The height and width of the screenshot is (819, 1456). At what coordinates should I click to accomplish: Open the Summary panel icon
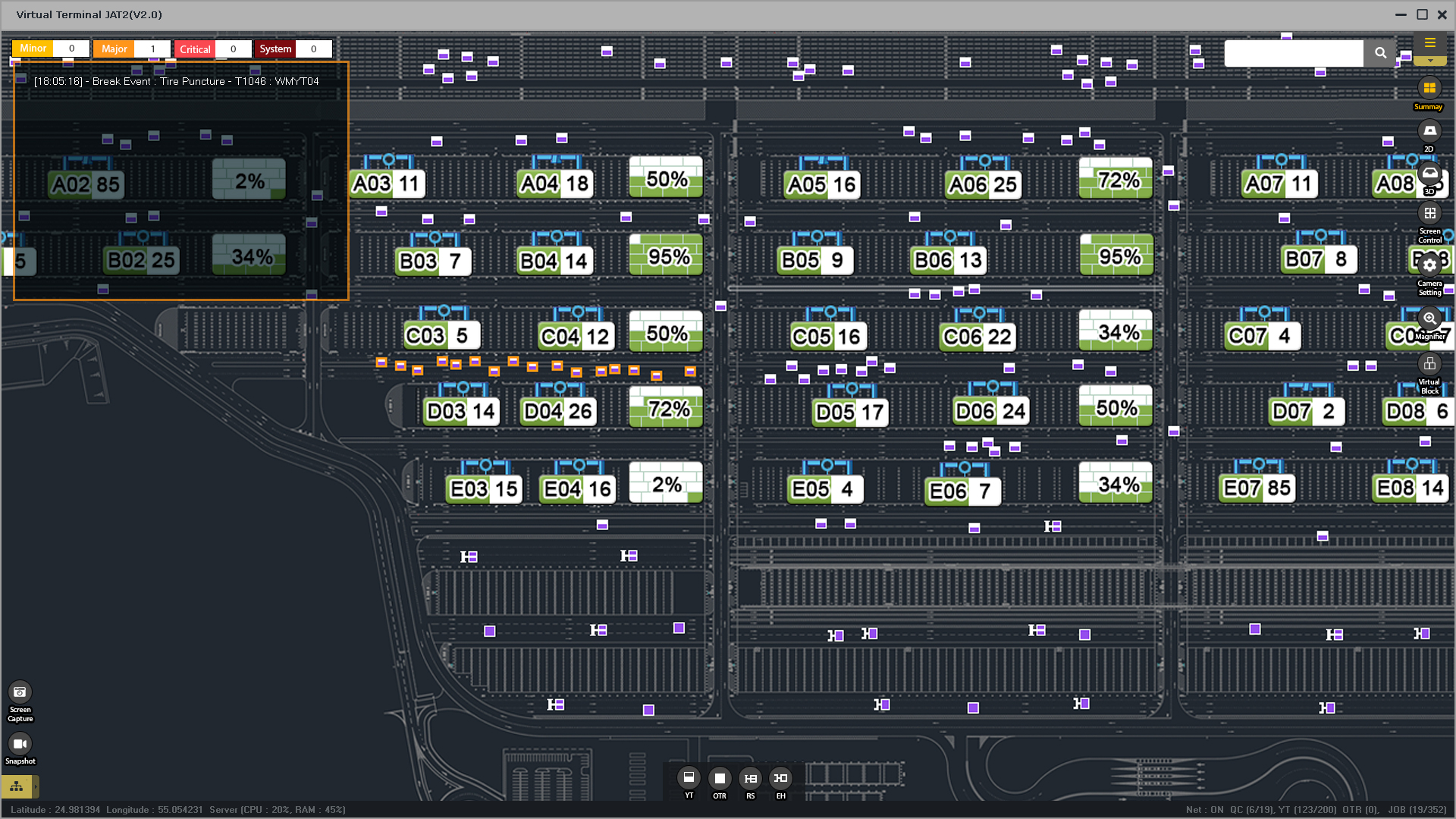pyautogui.click(x=1429, y=88)
